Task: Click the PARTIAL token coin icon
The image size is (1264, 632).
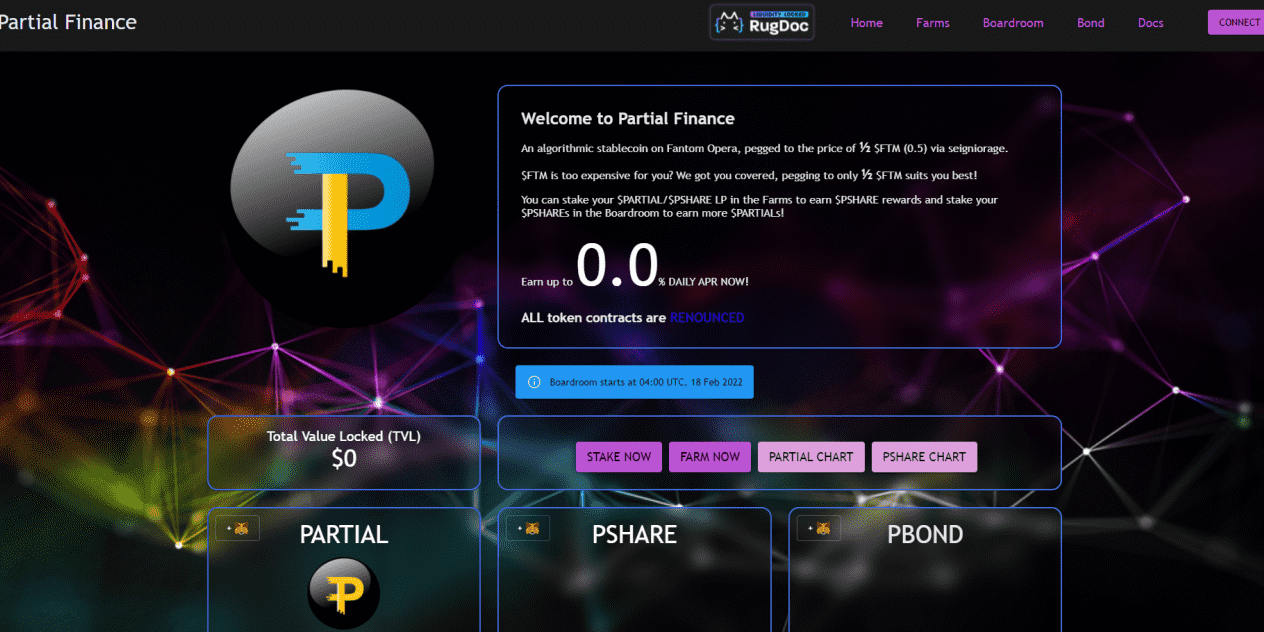Action: point(343,594)
